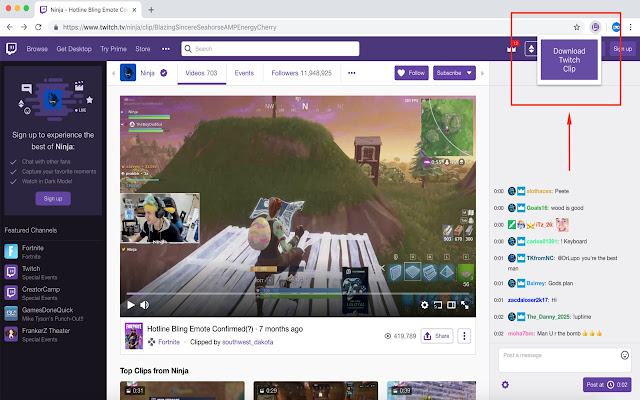
Task: Click the Twitch search field
Action: 270,49
